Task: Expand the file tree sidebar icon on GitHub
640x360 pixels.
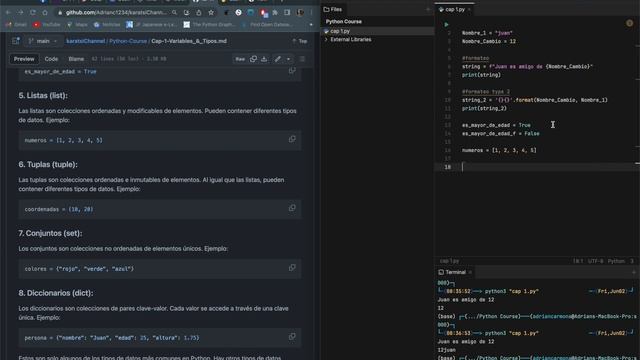Action: coord(16,41)
